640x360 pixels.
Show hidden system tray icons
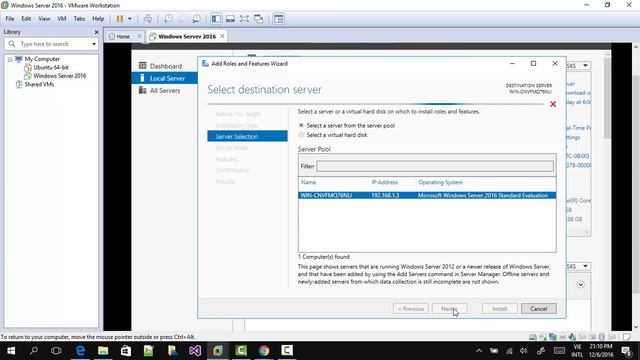pyautogui.click(x=479, y=351)
